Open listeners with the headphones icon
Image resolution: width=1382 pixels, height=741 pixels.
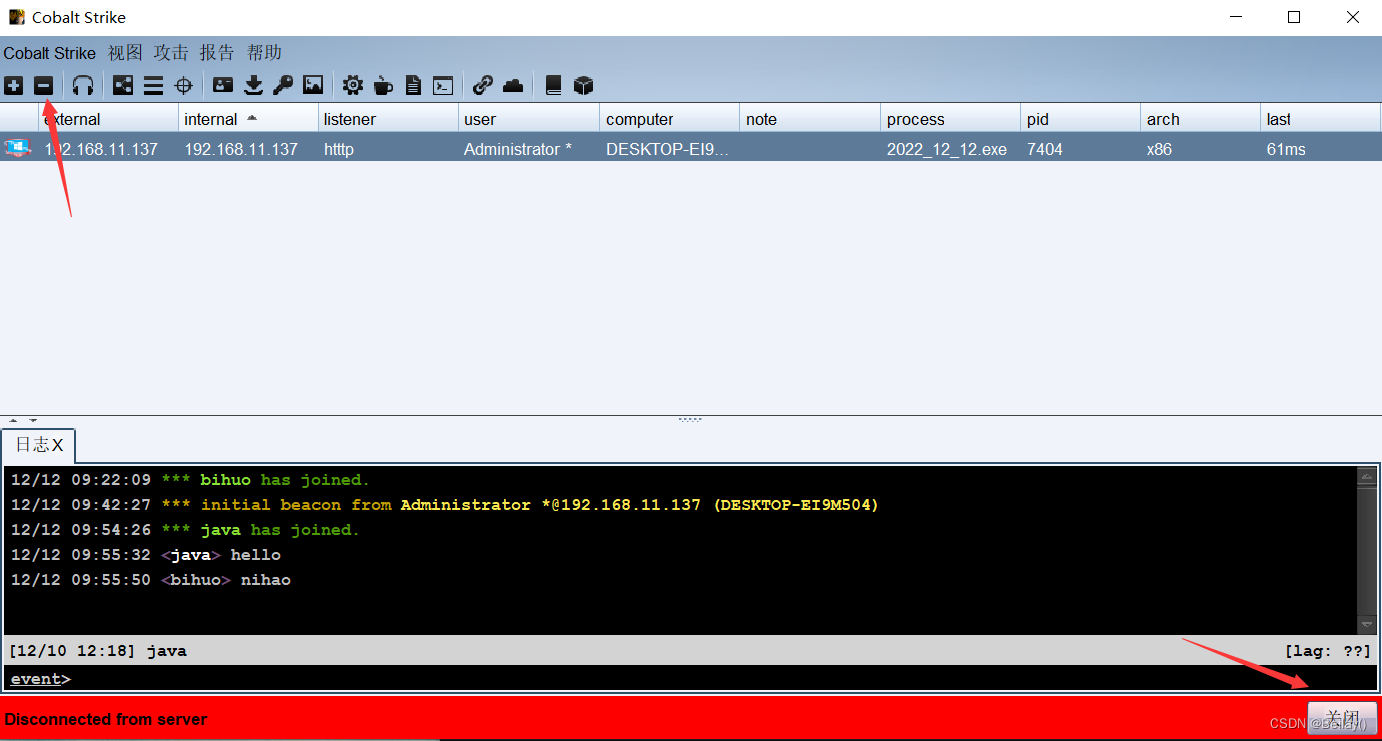point(83,86)
